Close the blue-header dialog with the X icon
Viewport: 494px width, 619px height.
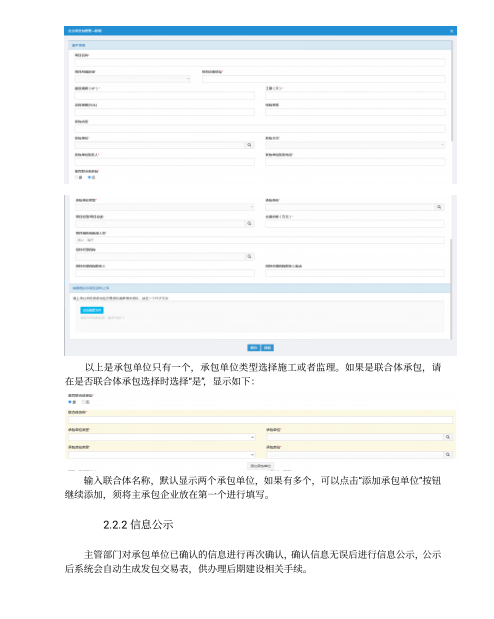452,31
